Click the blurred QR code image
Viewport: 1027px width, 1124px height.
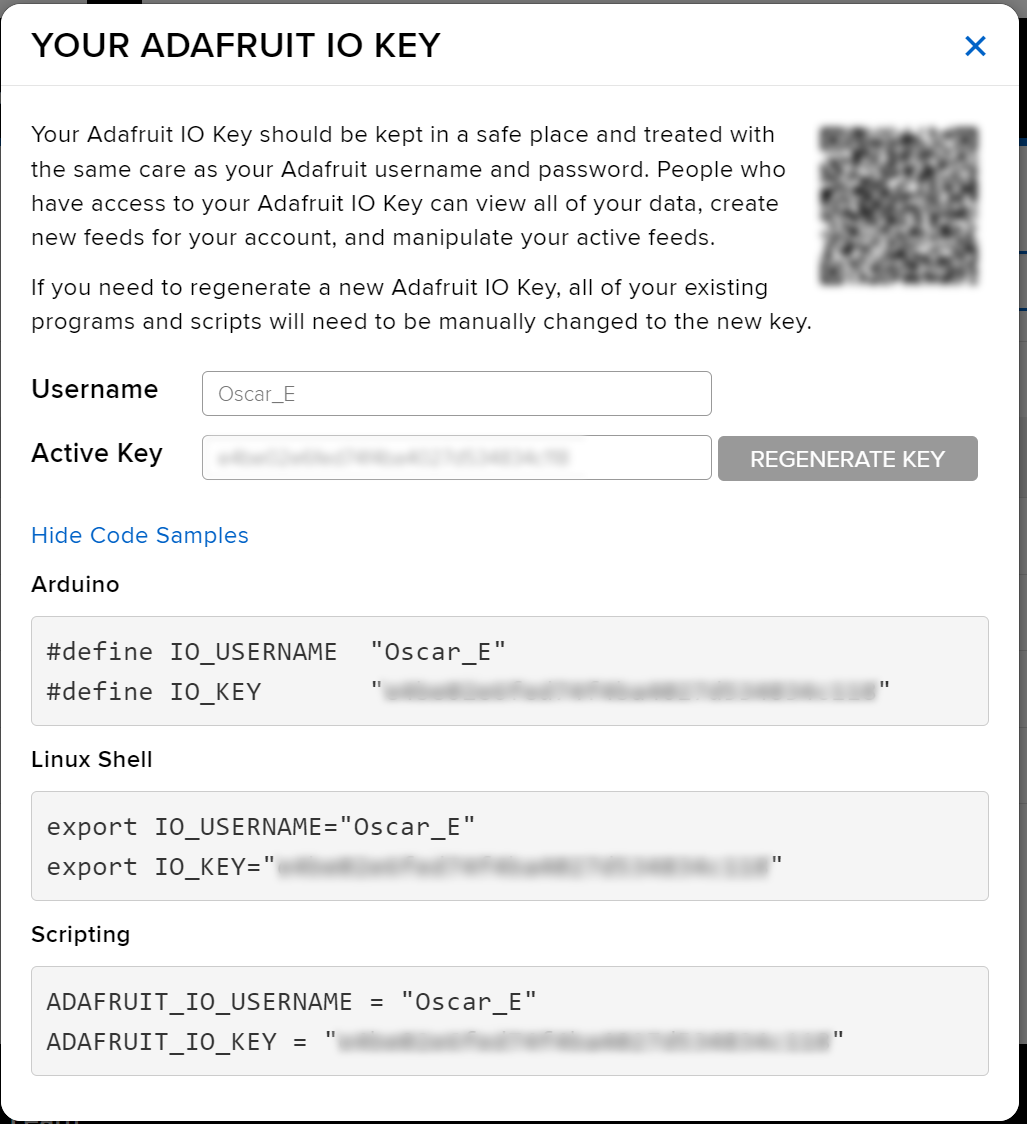[899, 205]
